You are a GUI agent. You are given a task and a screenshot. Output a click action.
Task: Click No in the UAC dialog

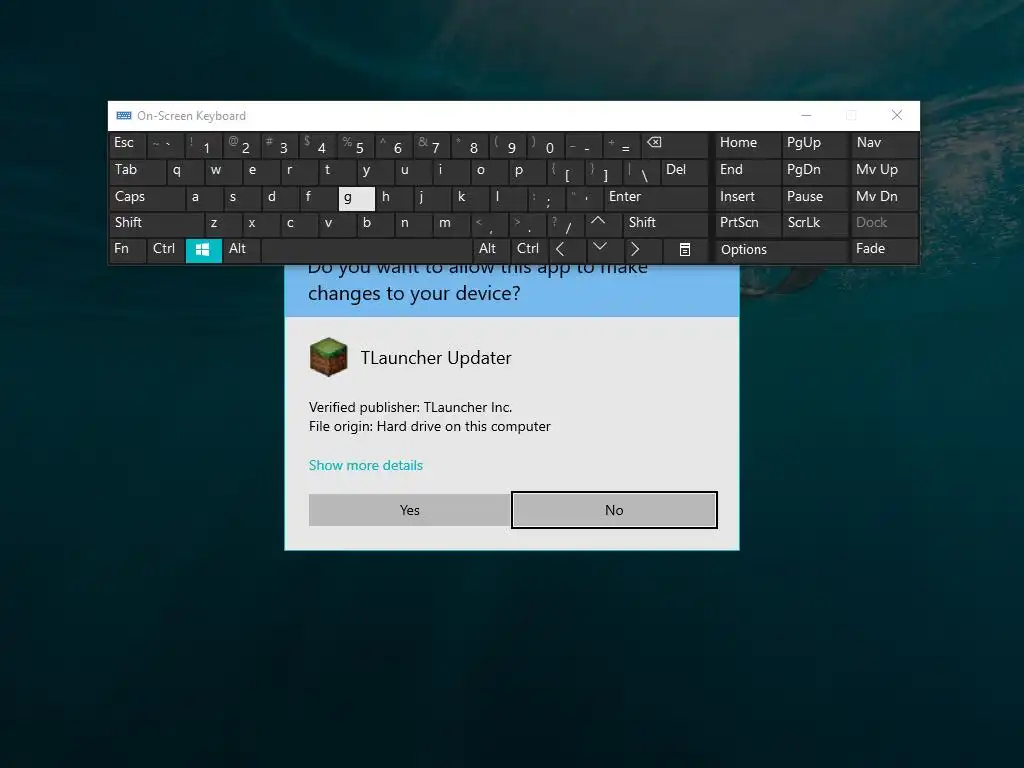point(614,510)
